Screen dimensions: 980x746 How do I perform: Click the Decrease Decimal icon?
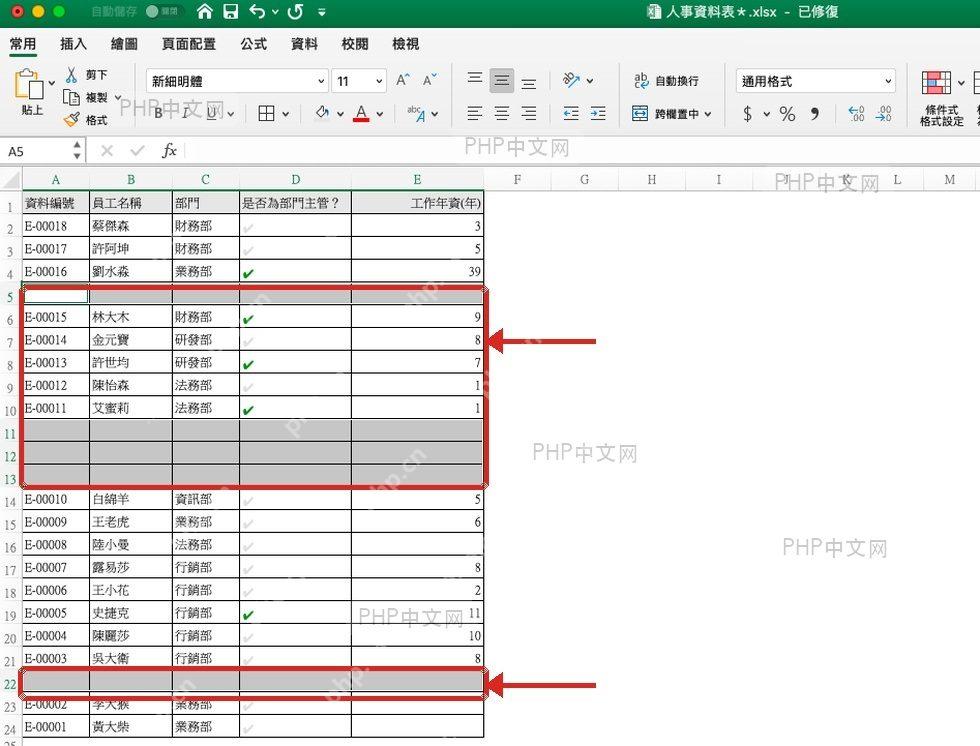[884, 114]
